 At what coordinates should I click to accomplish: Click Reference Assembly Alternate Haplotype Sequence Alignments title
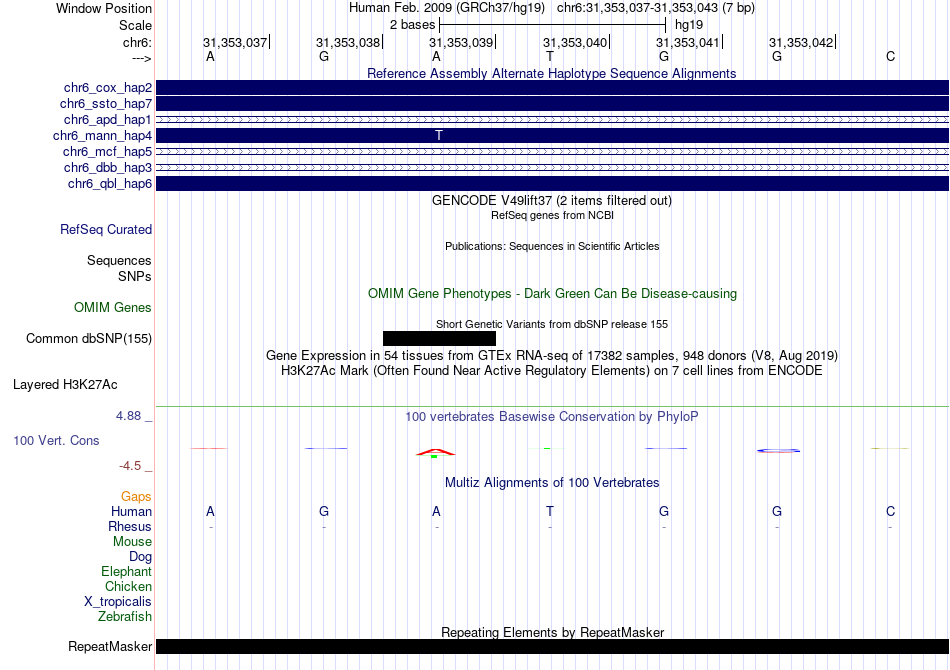click(551, 73)
